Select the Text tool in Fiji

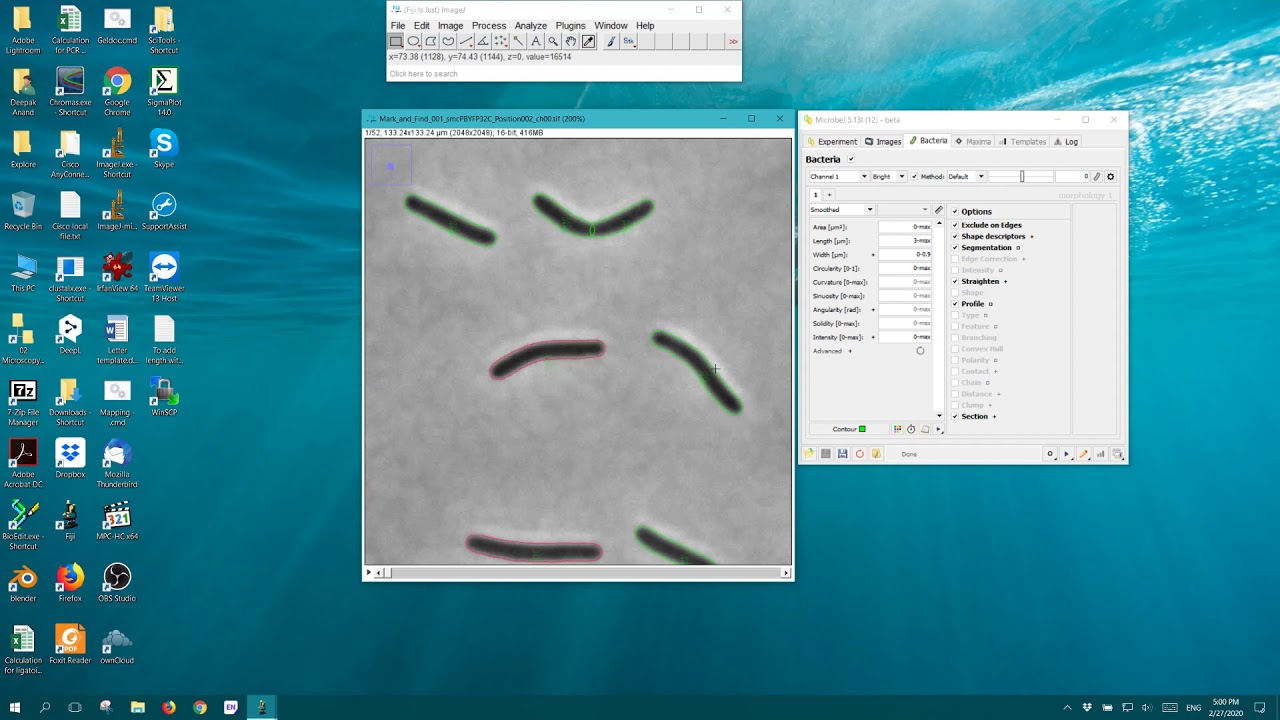(x=536, y=41)
